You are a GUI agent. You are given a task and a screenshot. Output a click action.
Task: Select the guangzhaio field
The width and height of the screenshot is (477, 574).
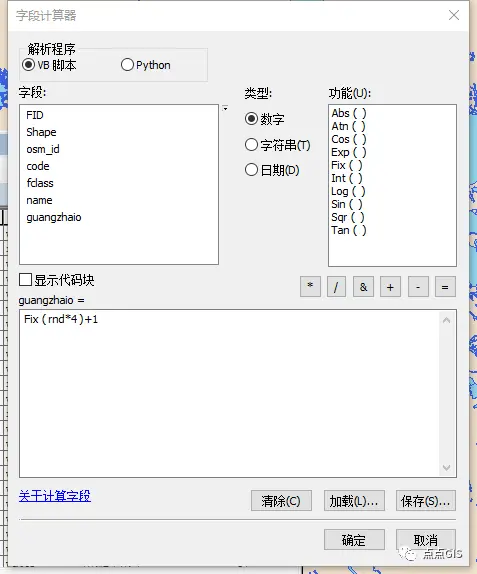click(x=54, y=217)
